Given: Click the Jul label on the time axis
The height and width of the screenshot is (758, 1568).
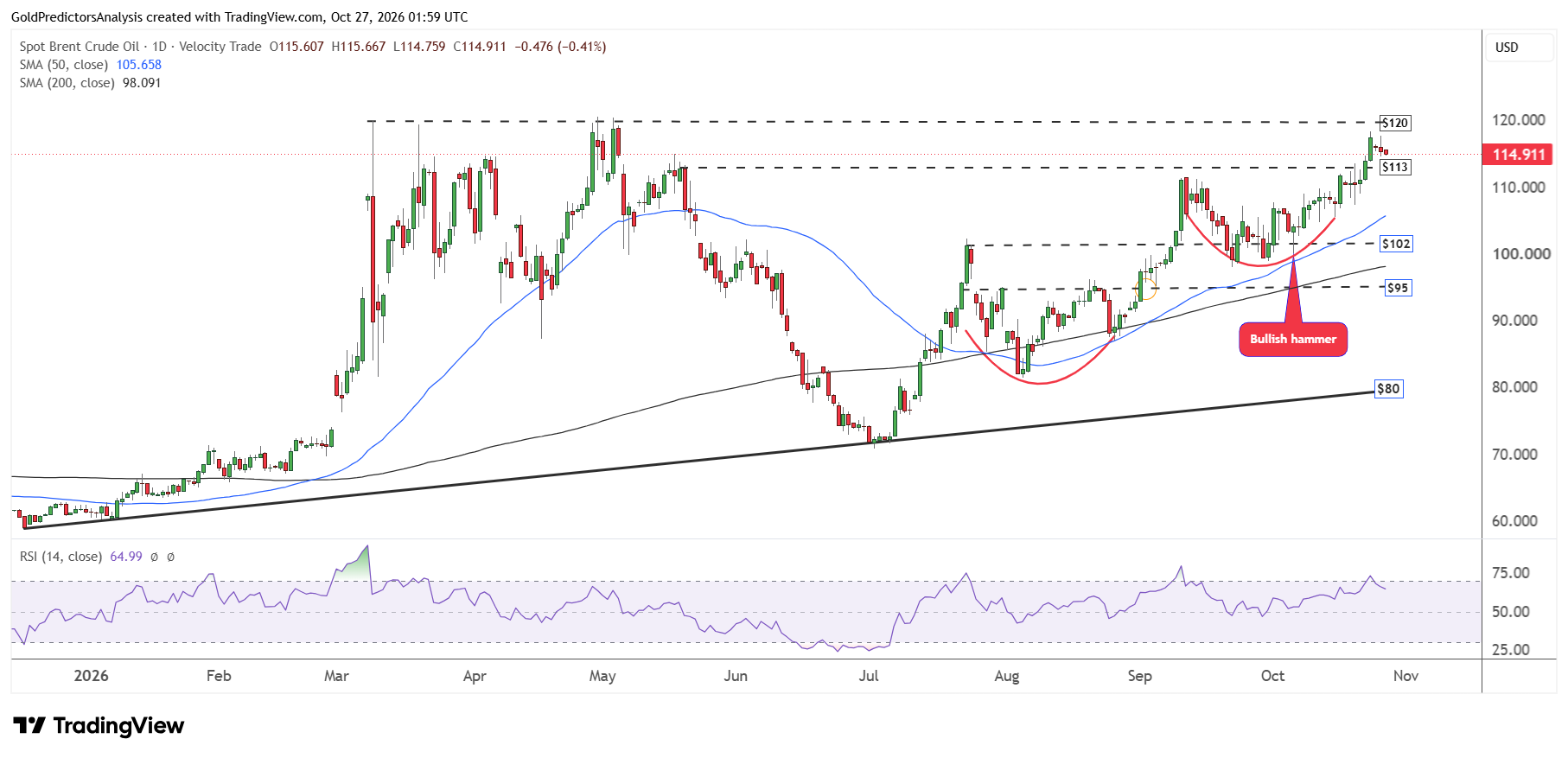Looking at the screenshot, I should tap(869, 676).
